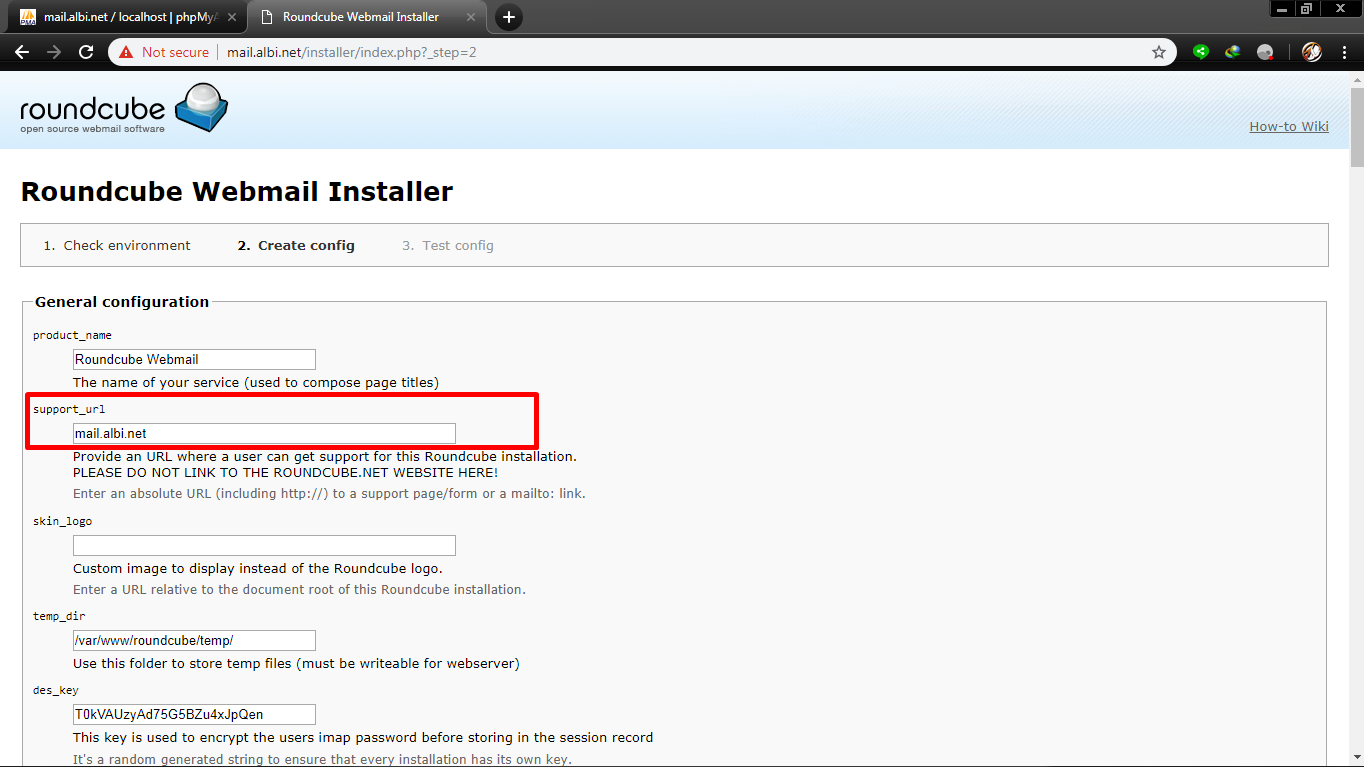Image resolution: width=1364 pixels, height=767 pixels.
Task: Click the product_name input field
Action: [x=194, y=359]
